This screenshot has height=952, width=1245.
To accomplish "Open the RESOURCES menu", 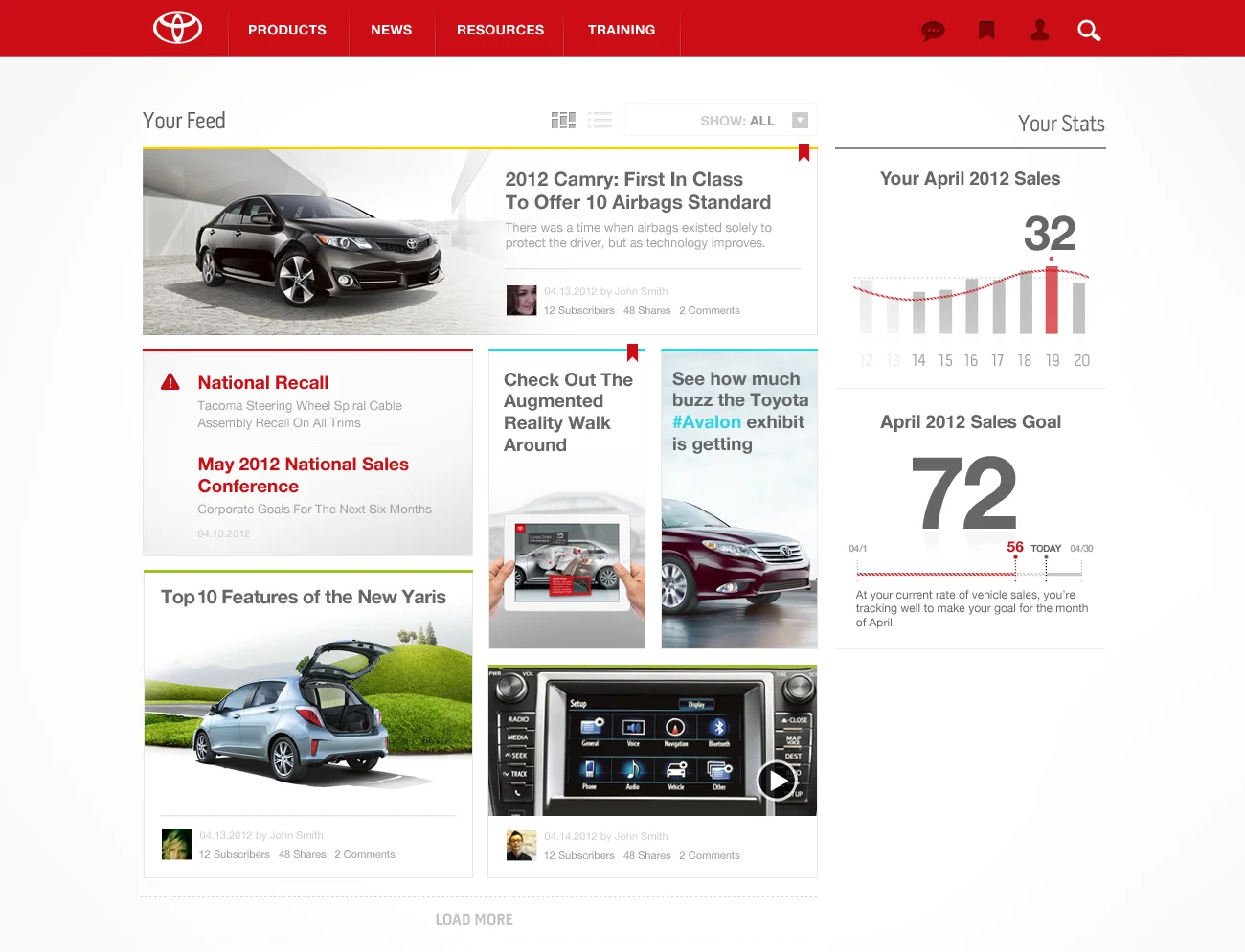I will click(x=500, y=30).
